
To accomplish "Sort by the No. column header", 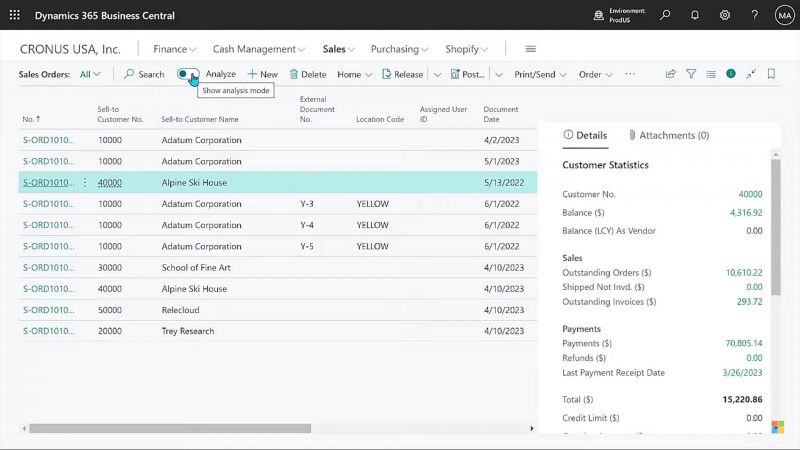I will 31,119.
